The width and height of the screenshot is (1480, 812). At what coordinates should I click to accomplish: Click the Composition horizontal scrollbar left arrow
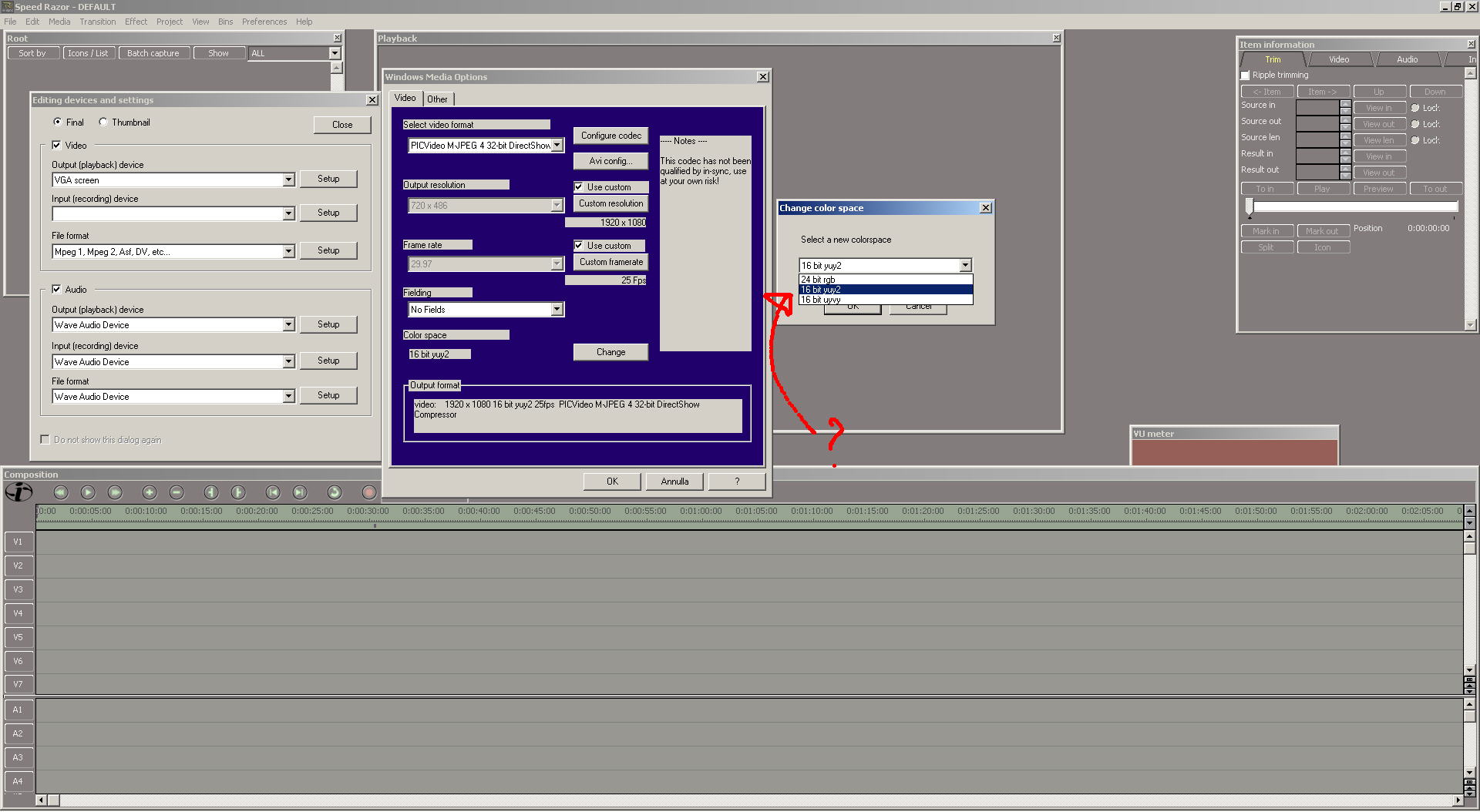point(42,800)
